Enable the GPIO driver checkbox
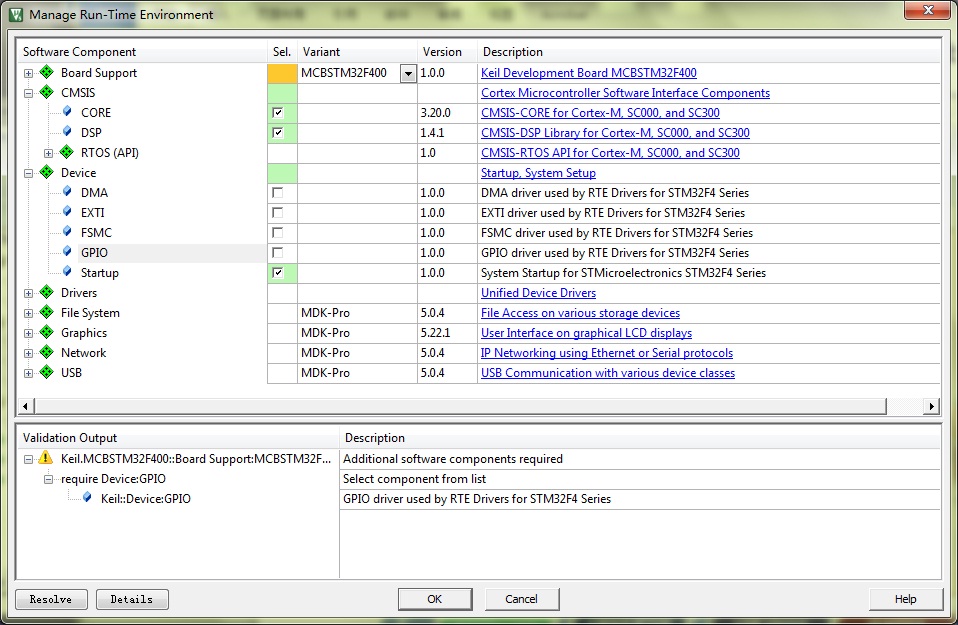The width and height of the screenshot is (958, 625). coord(278,252)
